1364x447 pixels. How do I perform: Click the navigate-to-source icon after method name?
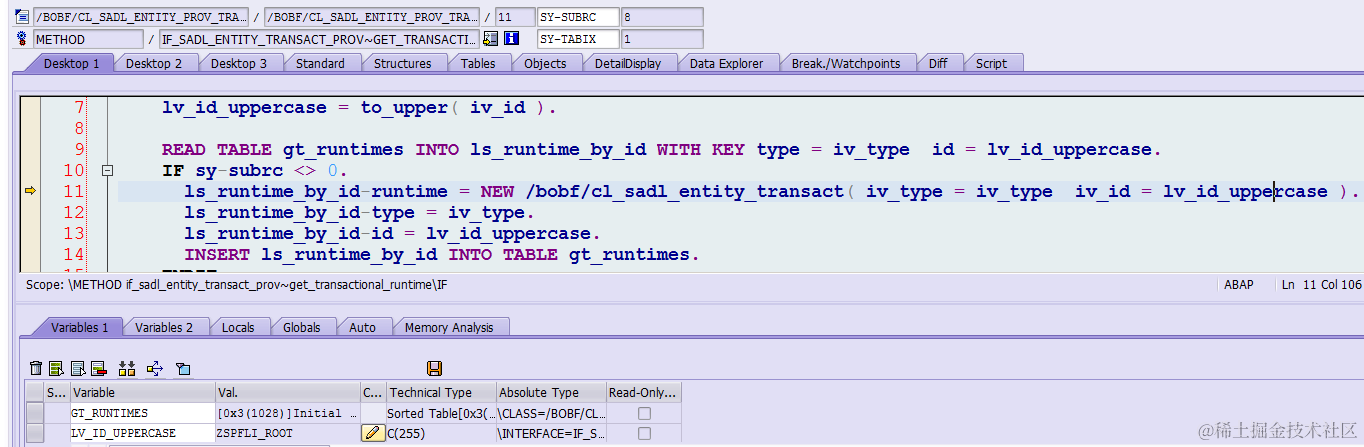(x=490, y=39)
